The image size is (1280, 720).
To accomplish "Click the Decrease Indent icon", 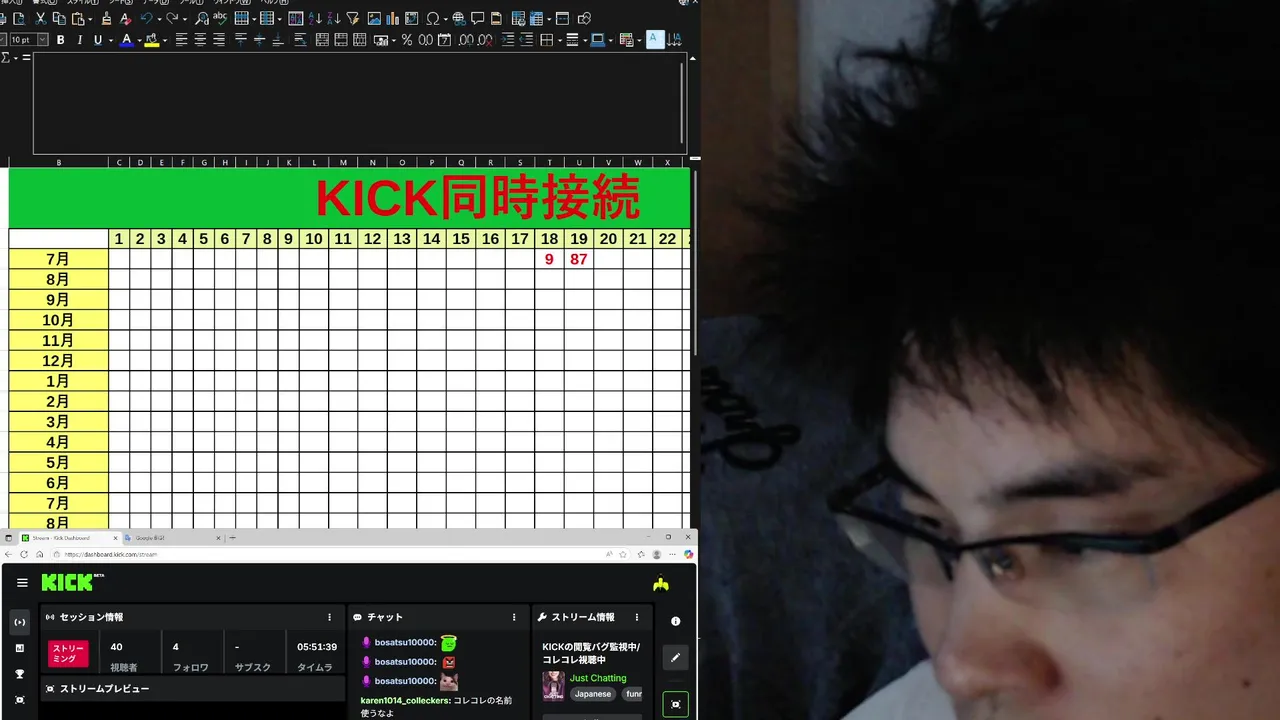I will [x=526, y=40].
